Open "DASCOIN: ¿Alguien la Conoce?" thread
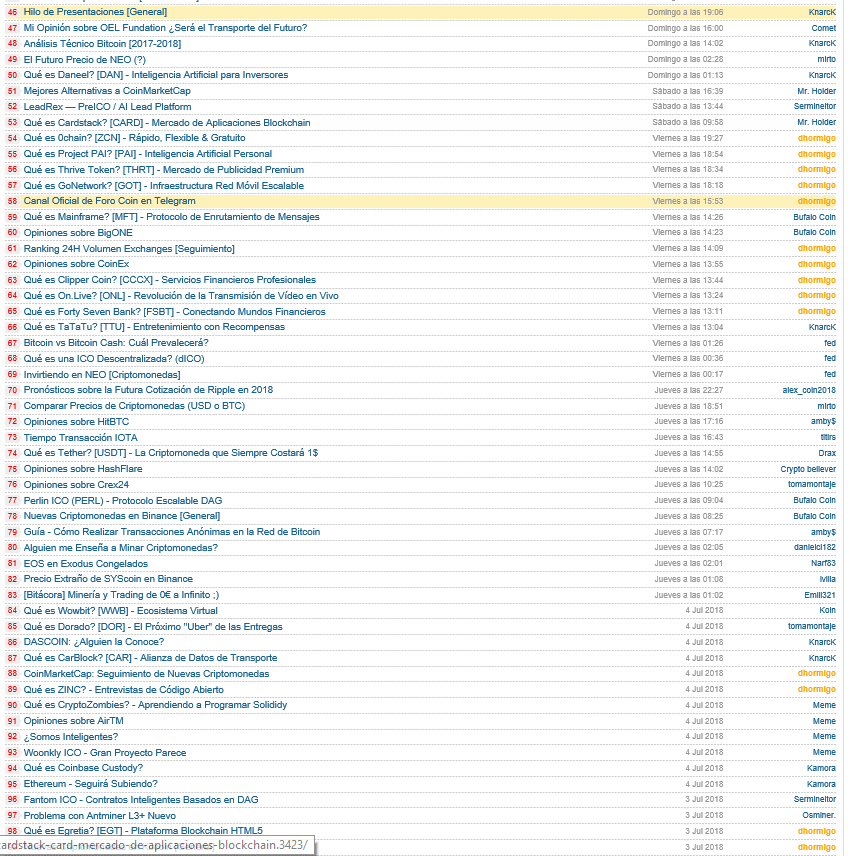Viewport: 854px width, 856px height. tap(94, 642)
